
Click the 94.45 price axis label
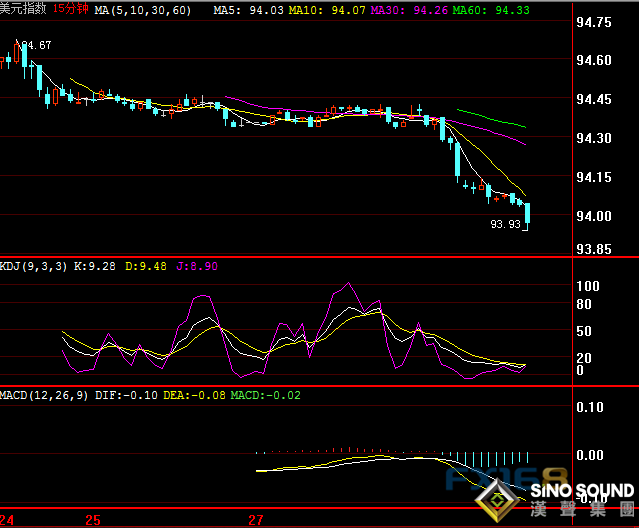pyautogui.click(x=593, y=99)
